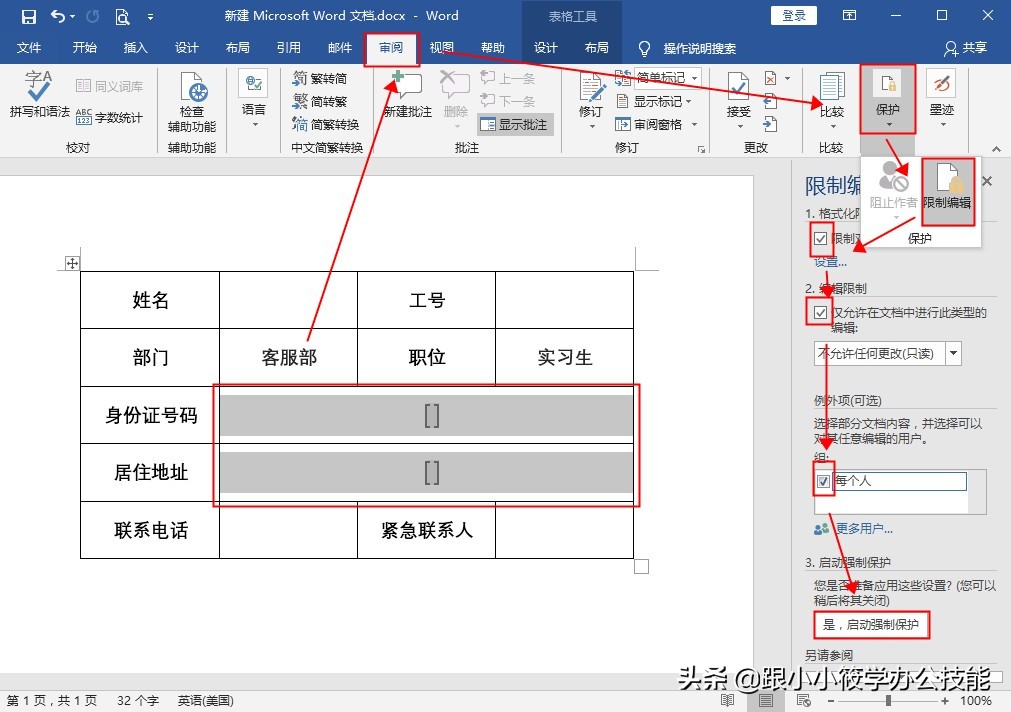Check the 每个人 exception checkbox
This screenshot has height=712, width=1011.
point(824,481)
